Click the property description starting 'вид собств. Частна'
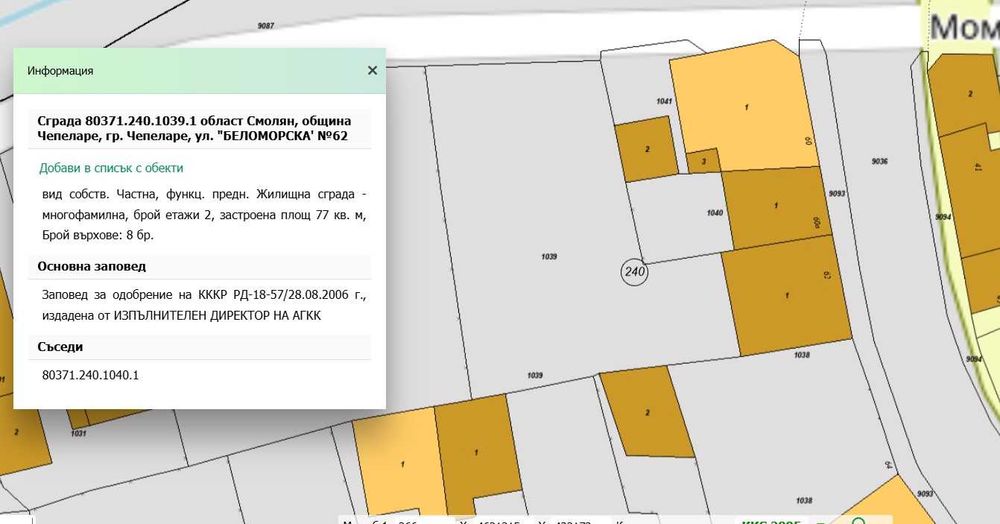 pos(204,214)
